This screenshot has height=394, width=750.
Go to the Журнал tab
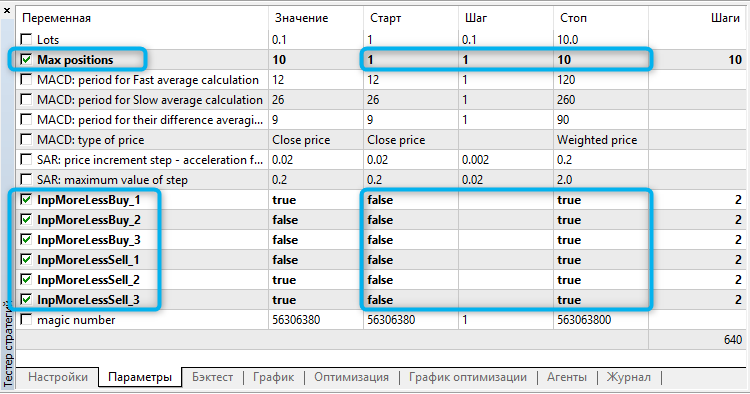click(x=629, y=377)
